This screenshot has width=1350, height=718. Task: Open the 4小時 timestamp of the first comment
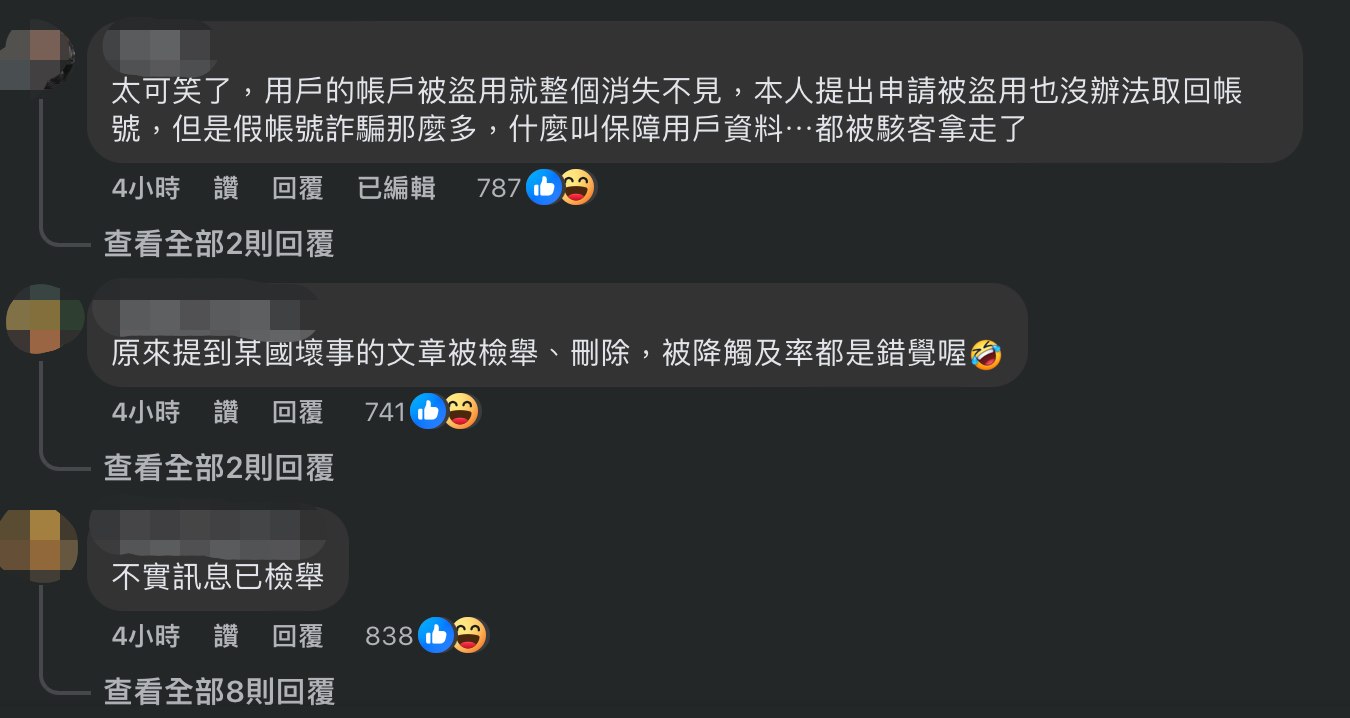(146, 187)
